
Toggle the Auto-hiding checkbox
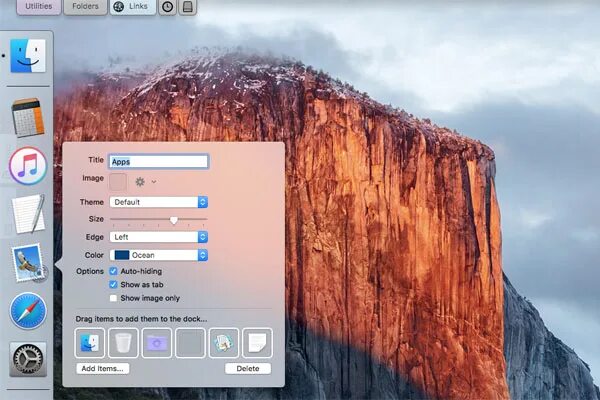pyautogui.click(x=113, y=271)
